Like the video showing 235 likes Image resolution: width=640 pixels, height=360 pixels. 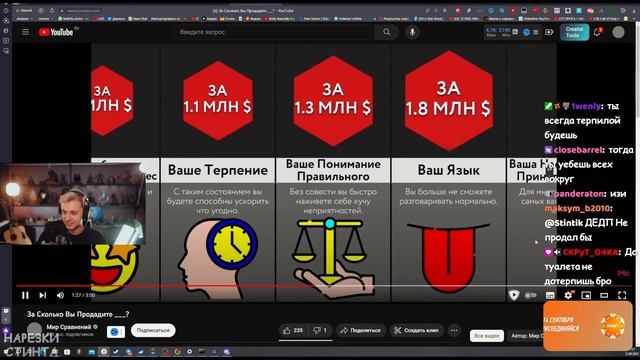tap(293, 330)
